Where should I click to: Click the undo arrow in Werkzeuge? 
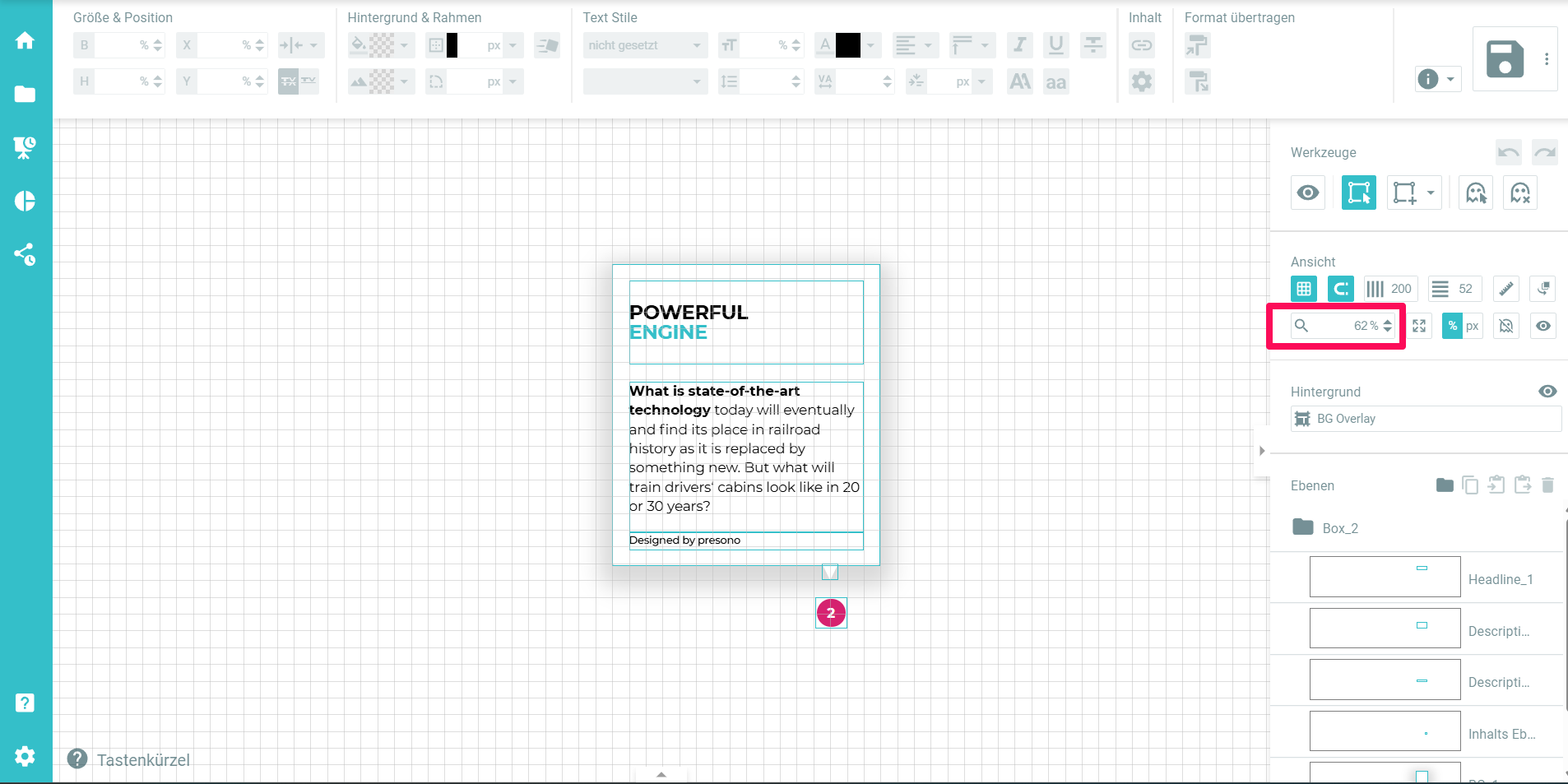[1508, 152]
